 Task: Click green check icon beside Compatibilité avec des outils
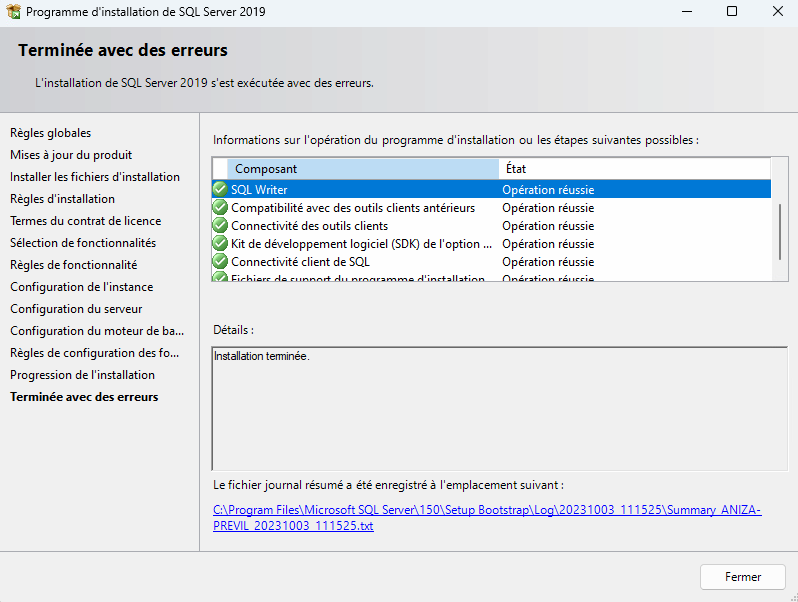coord(220,207)
